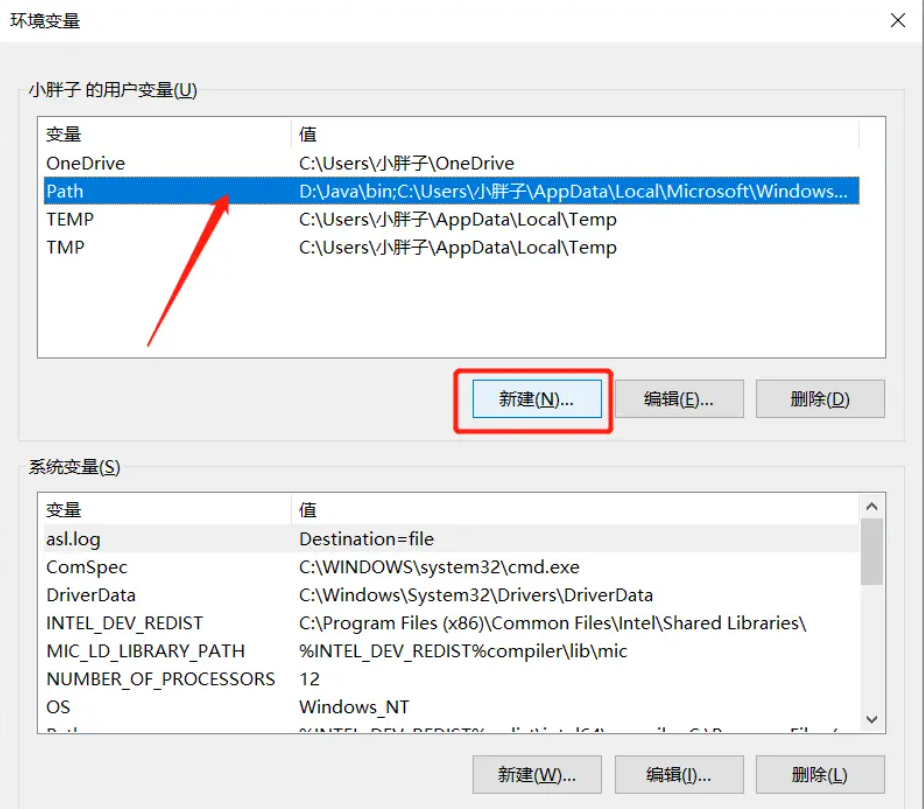Screen dimensions: 924x809
Task: Click the %INTEL_DEV_REDIST%compiler\lib\mic value
Action: [x=463, y=651]
